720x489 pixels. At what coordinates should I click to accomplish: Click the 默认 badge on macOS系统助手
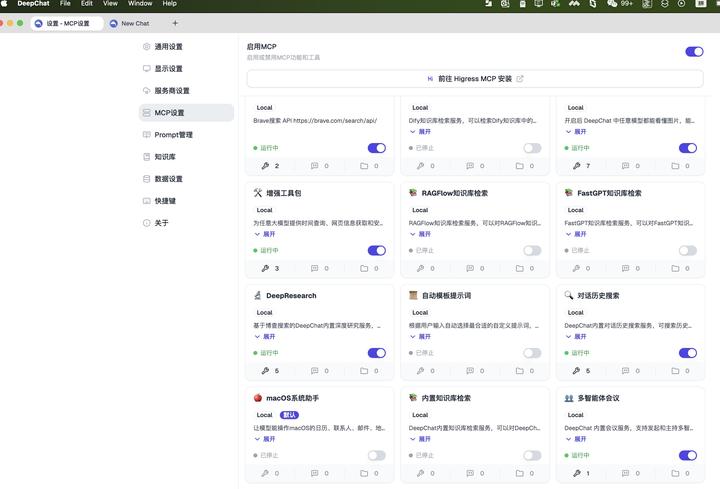(x=289, y=415)
